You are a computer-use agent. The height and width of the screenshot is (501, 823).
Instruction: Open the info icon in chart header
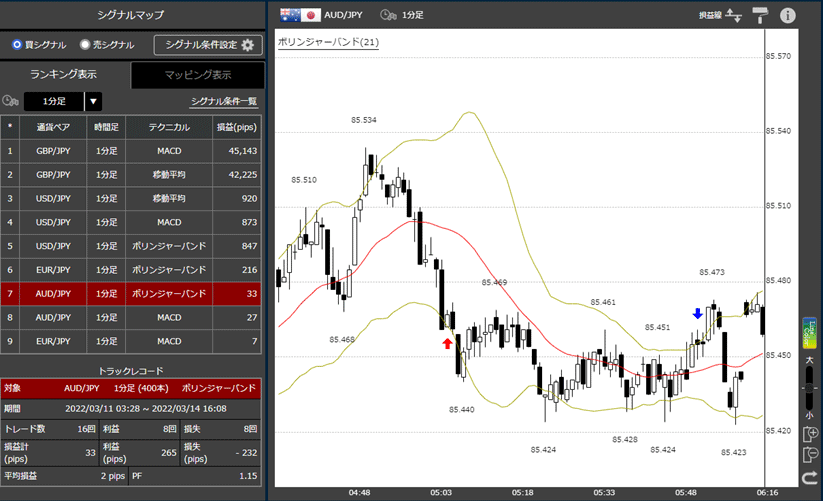788,15
